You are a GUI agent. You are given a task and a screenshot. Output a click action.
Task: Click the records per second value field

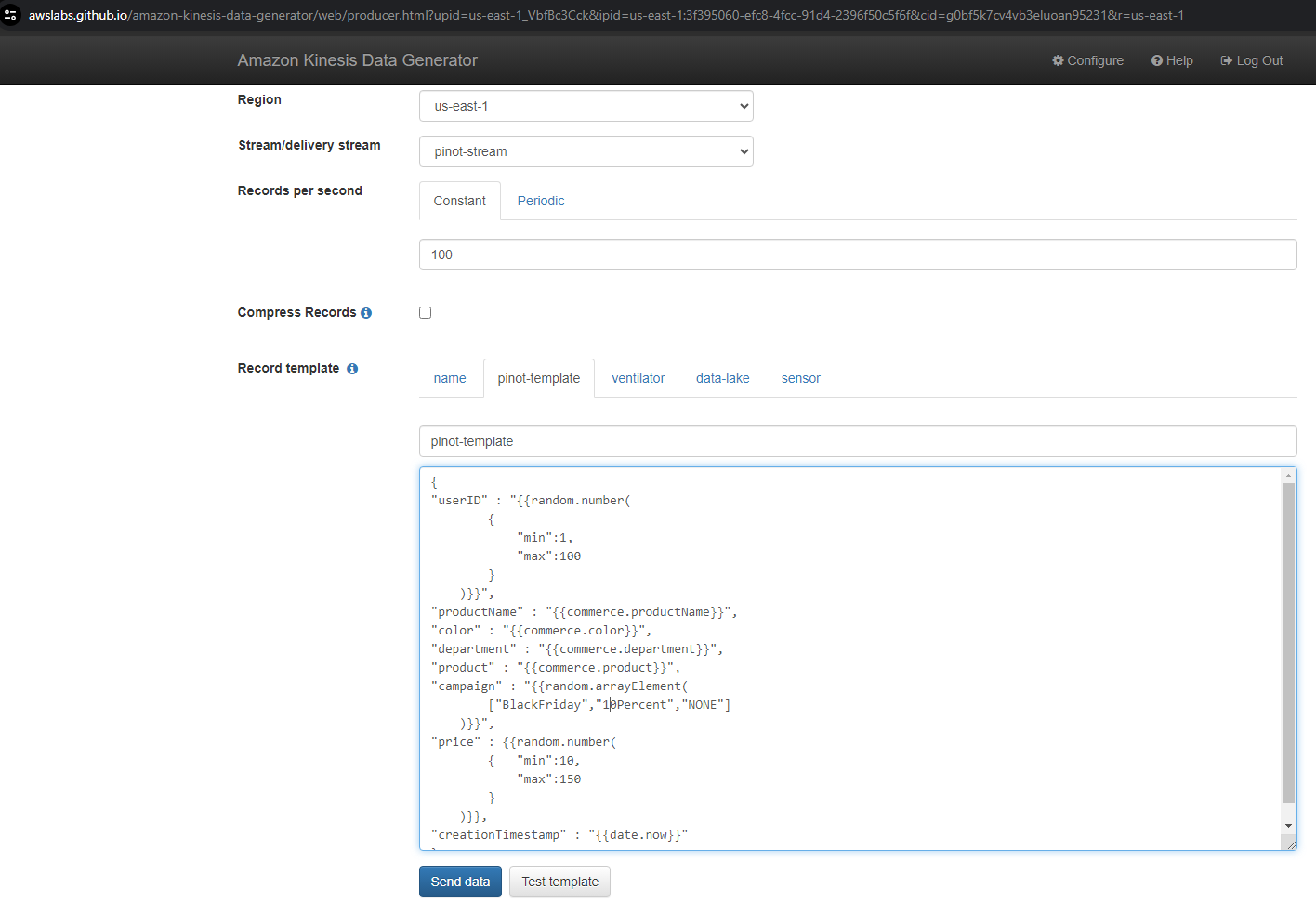click(x=857, y=254)
